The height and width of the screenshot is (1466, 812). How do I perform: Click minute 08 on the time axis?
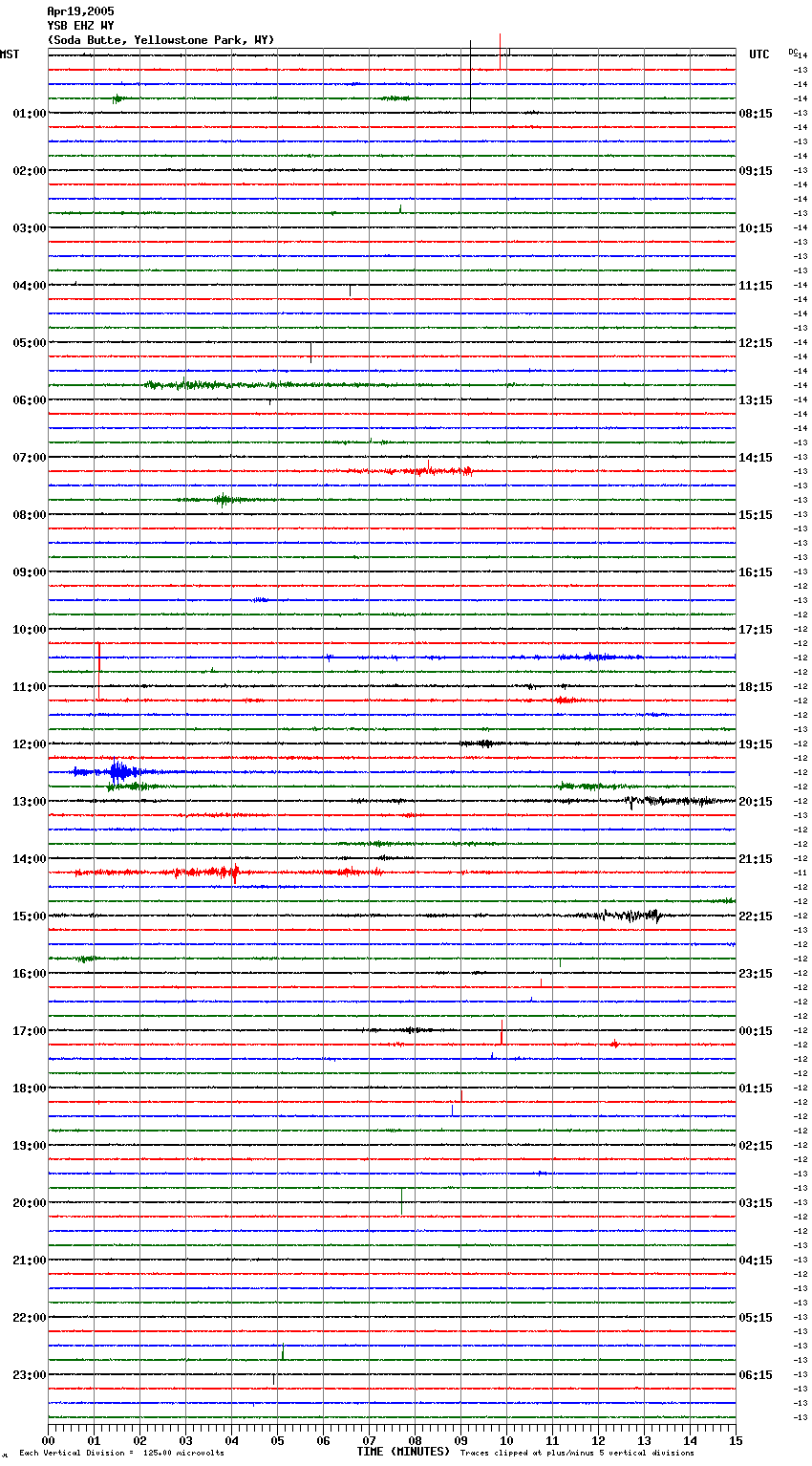click(415, 1440)
